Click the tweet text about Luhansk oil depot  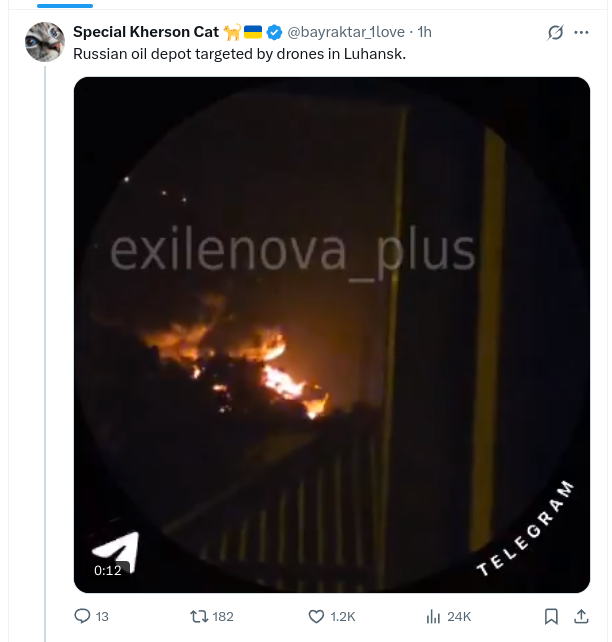point(239,54)
